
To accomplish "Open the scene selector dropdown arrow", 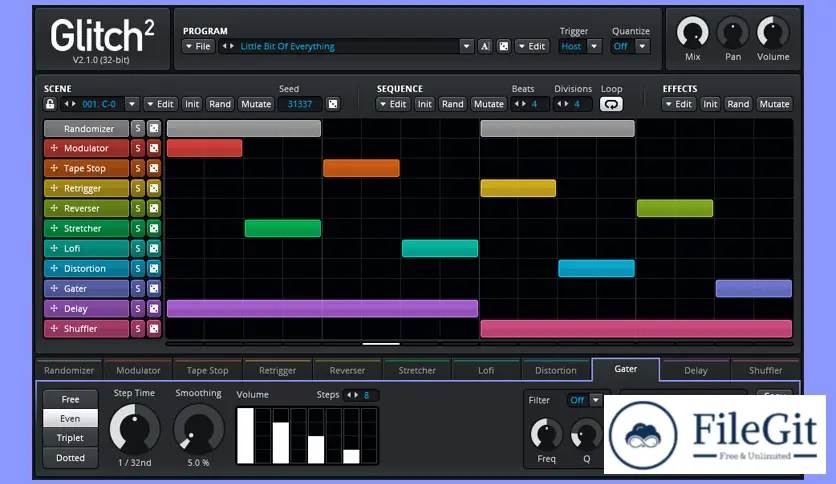I will (x=132, y=104).
